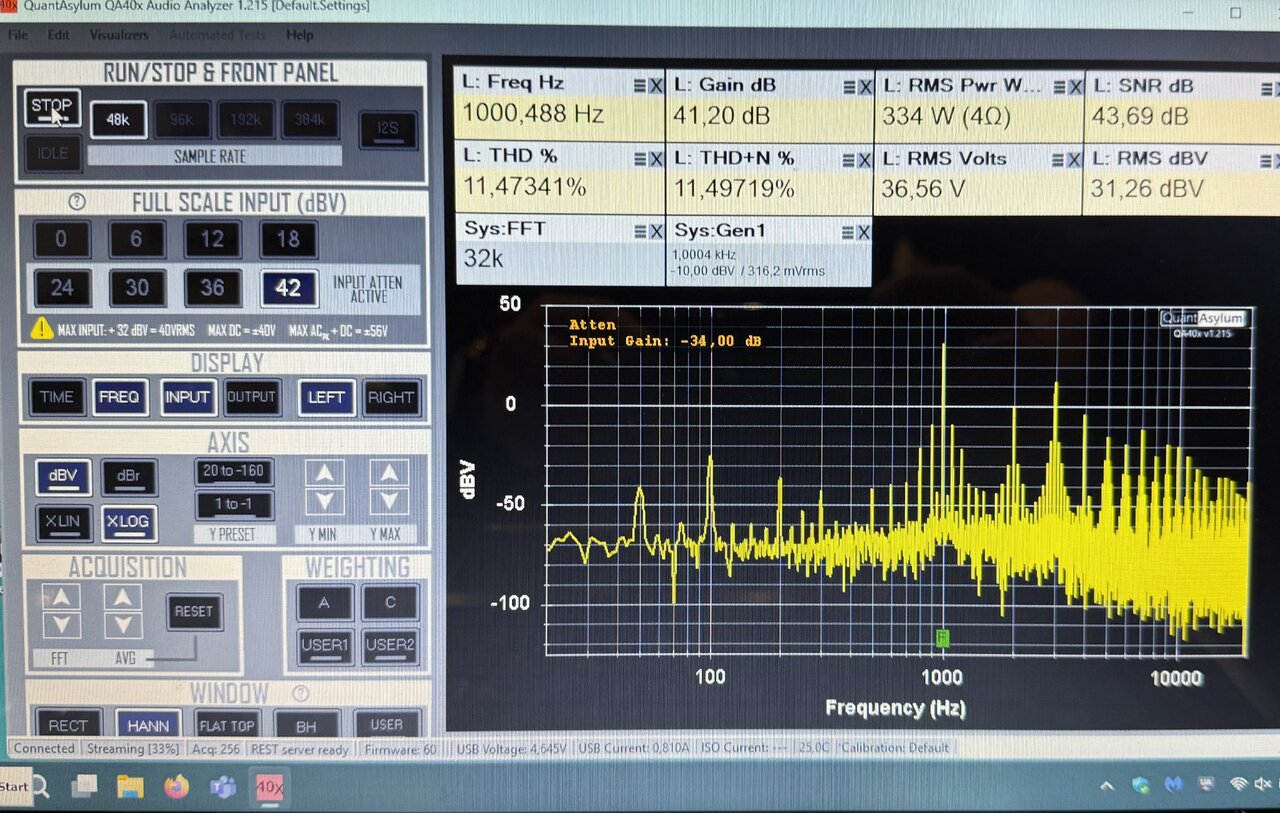Stop acquisition with the STOP button
The image size is (1280, 813).
click(x=52, y=108)
